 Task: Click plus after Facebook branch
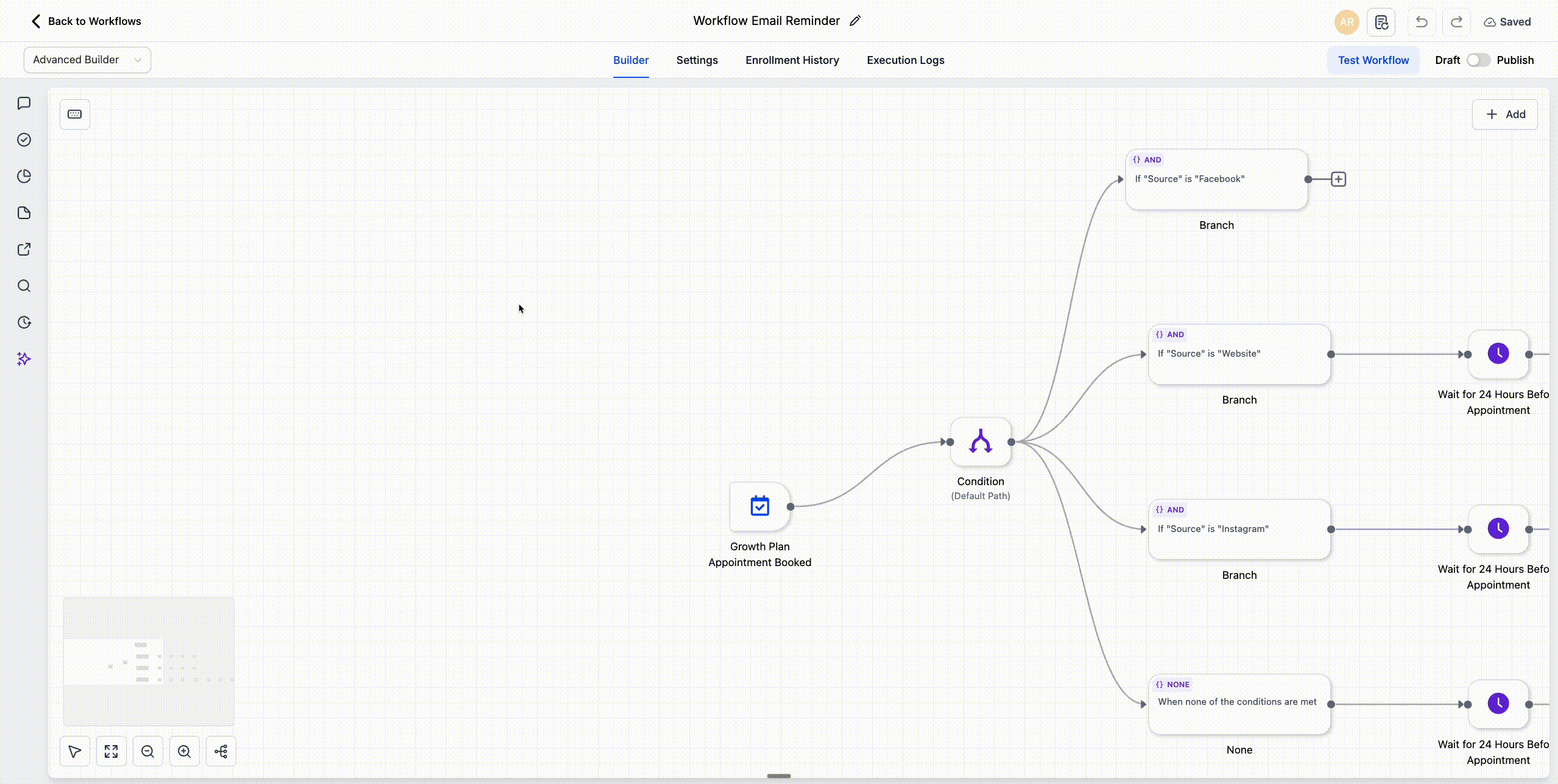tap(1338, 180)
